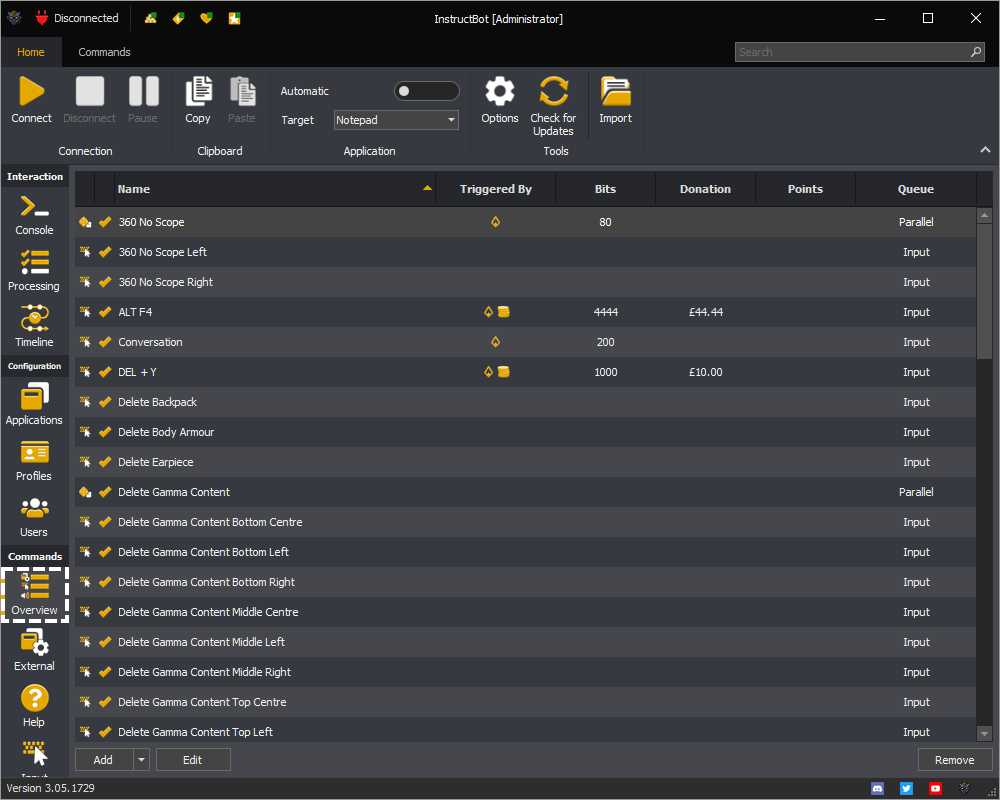1000x800 pixels.
Task: Click the Paste clipboard icon
Action: coord(242,91)
